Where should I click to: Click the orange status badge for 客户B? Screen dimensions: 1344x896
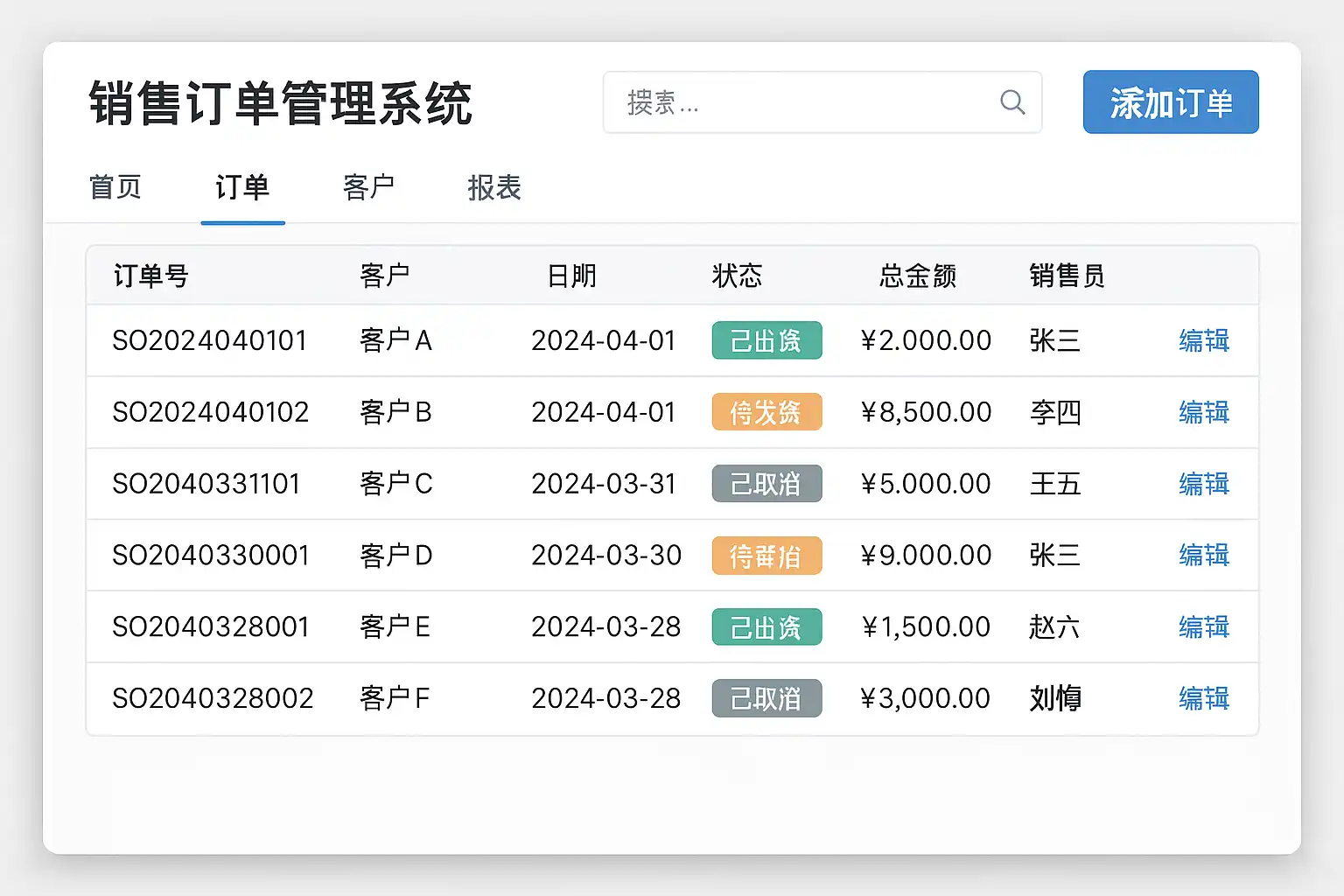point(766,412)
